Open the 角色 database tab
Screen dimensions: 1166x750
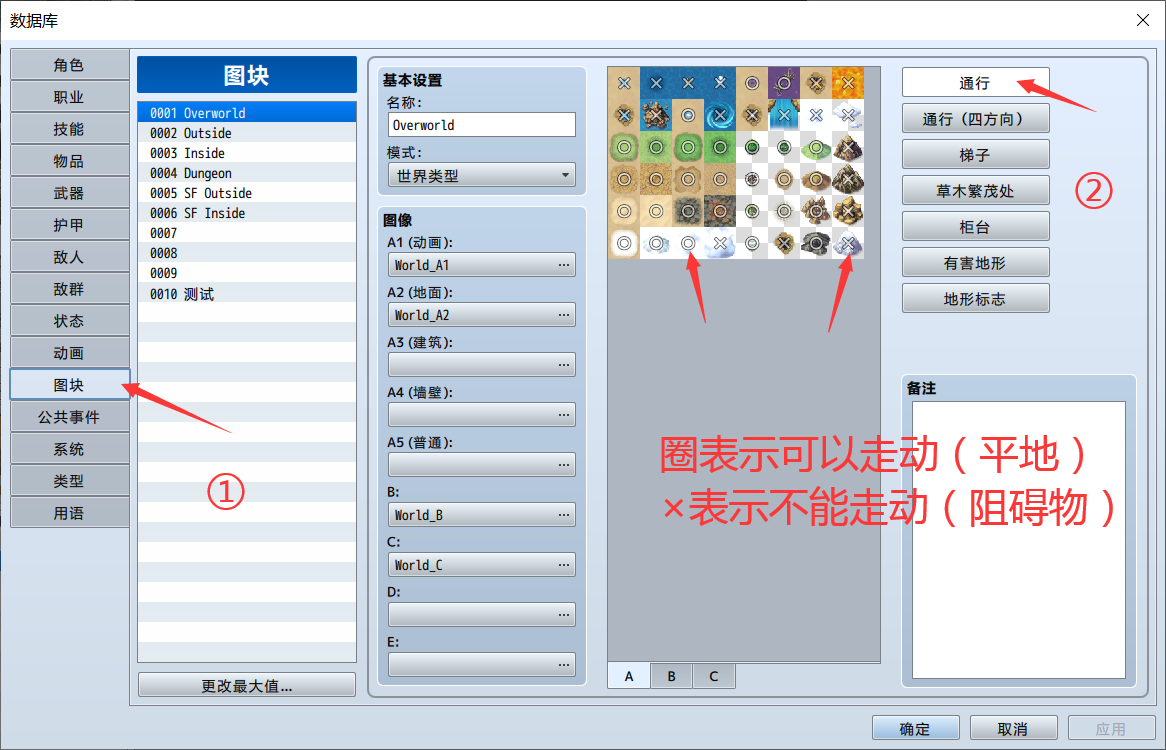click(69, 65)
